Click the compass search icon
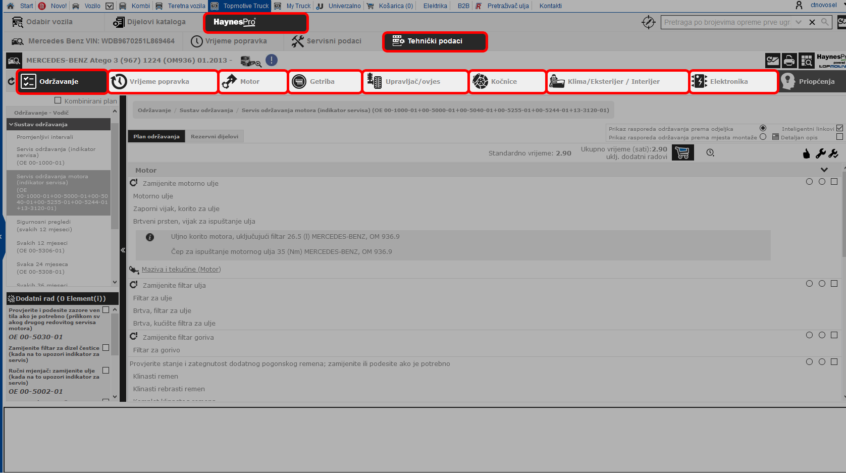This screenshot has width=846, height=473. tap(648, 22)
